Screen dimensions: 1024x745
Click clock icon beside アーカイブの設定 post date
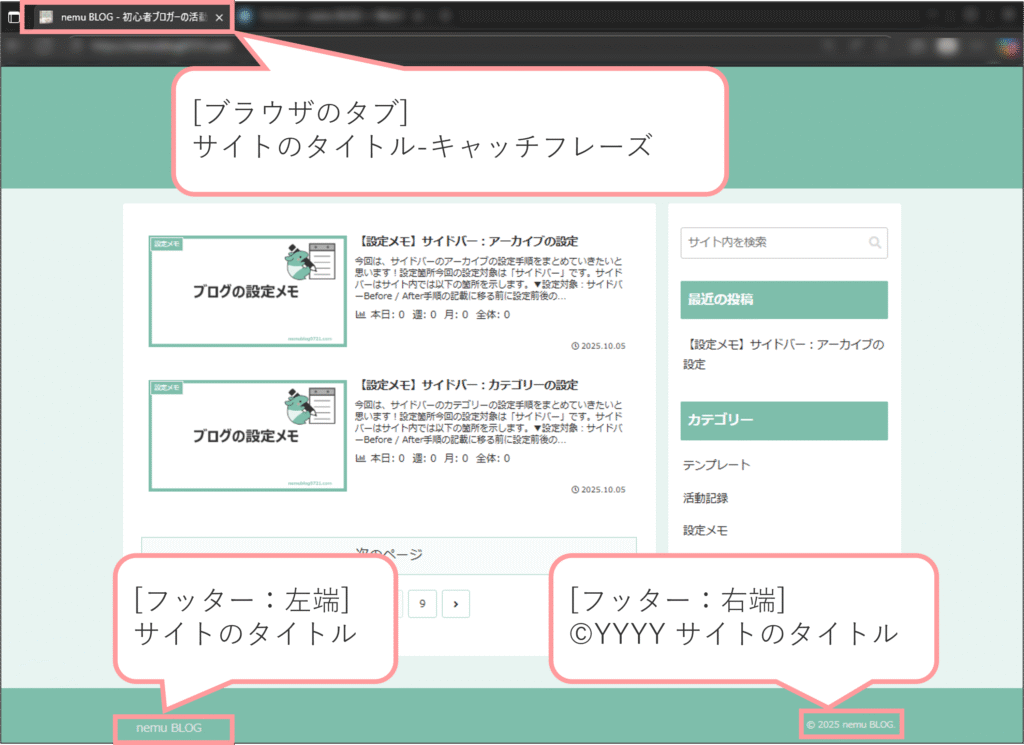pyautogui.click(x=575, y=347)
